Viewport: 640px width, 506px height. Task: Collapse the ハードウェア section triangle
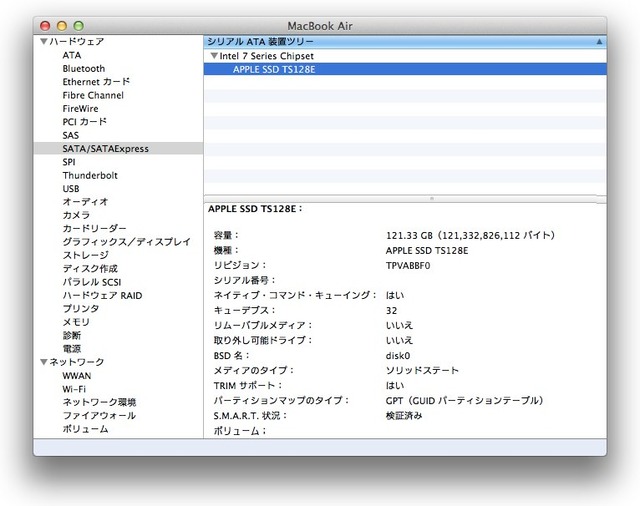[44, 41]
